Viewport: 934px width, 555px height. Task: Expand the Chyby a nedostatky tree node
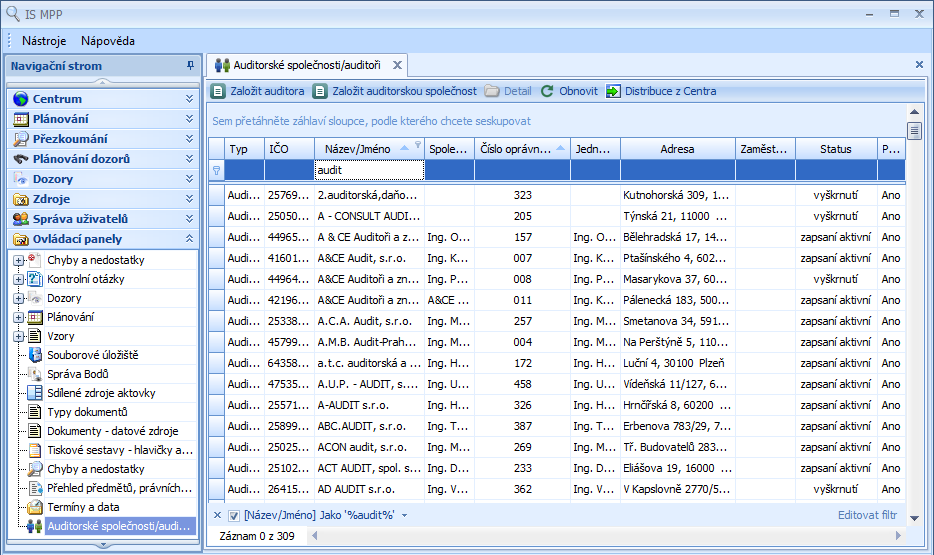(18, 260)
